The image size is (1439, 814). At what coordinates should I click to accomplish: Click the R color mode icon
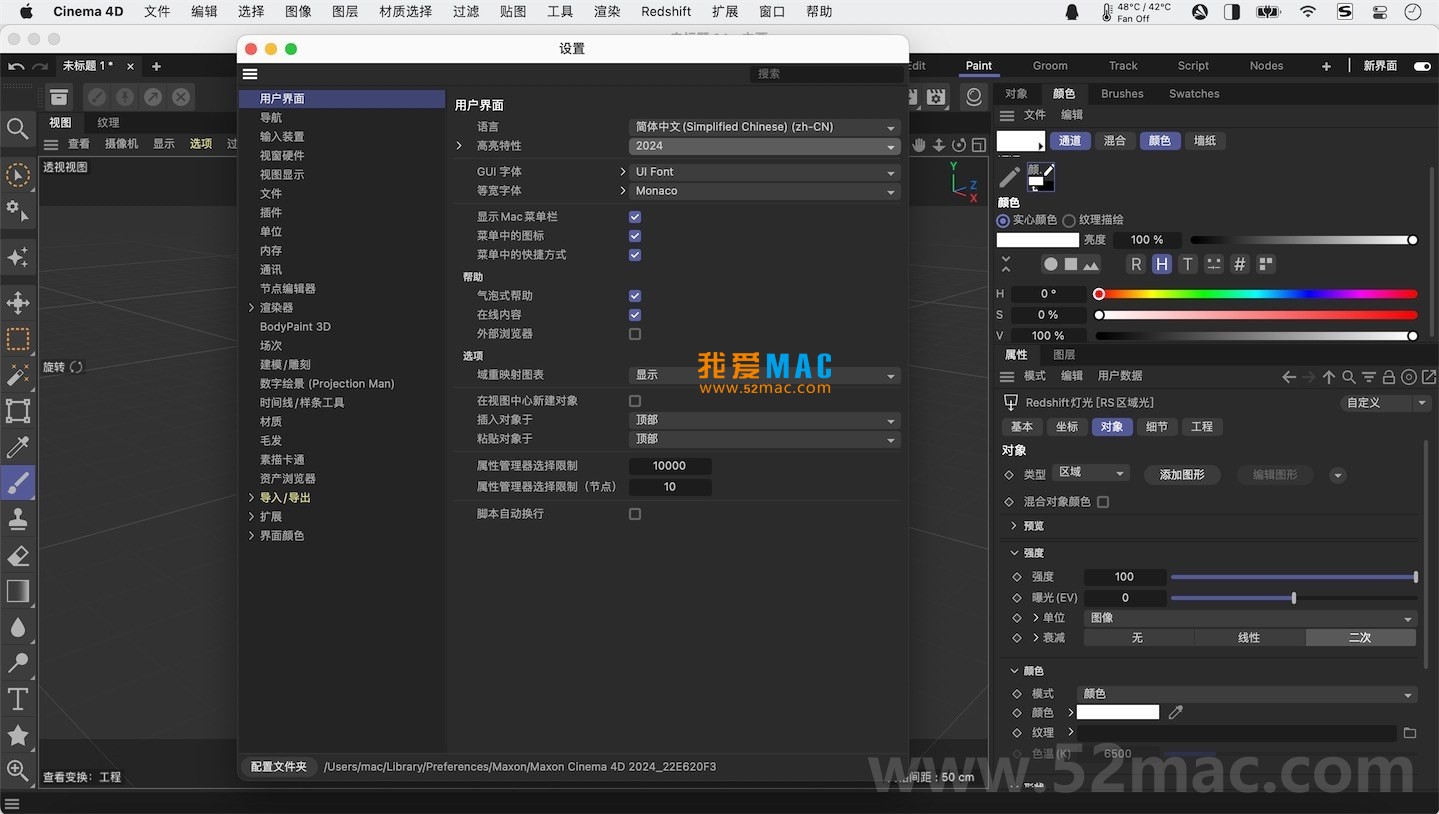pos(1136,264)
